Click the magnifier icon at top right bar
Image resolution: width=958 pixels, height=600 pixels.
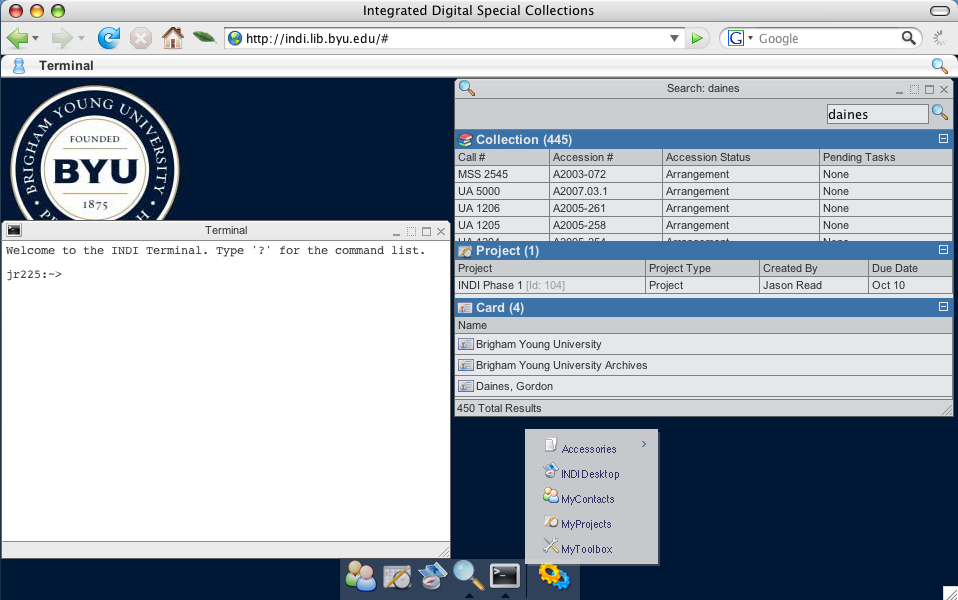[x=939, y=65]
